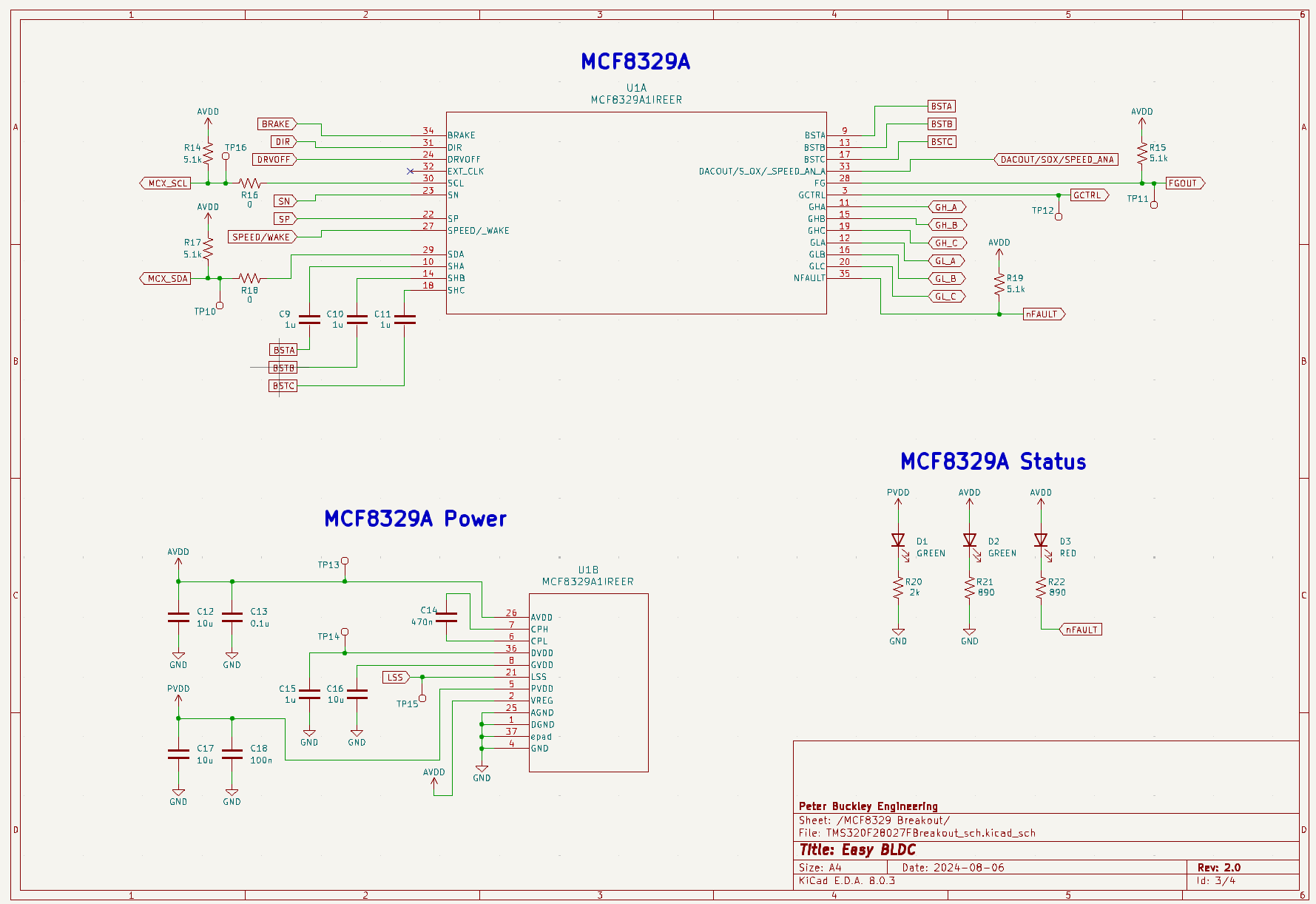Select resistor R14 5.1k symbol
Screen dimensions: 1316x904
208,153
